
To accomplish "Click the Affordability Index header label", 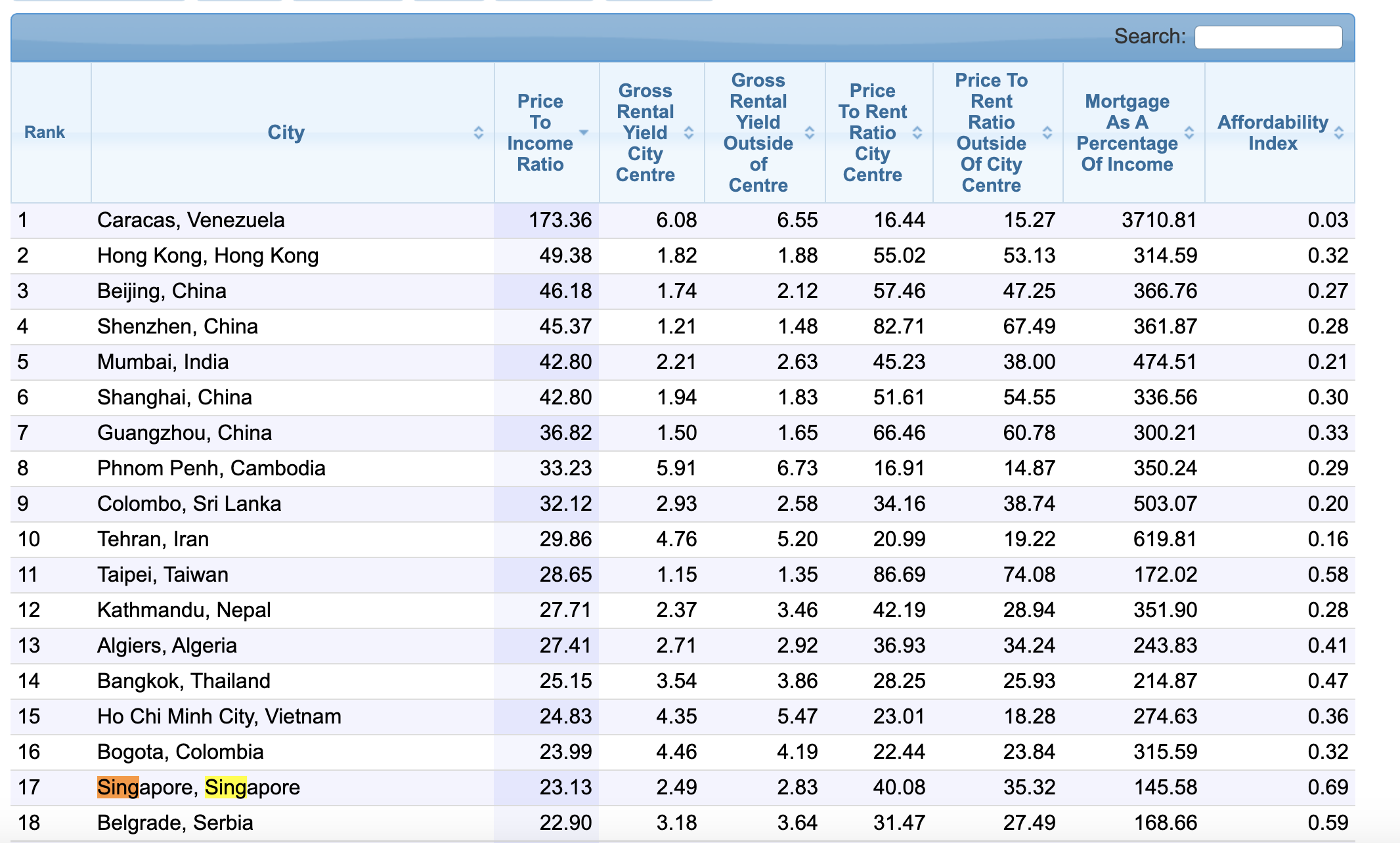I will point(1273,133).
